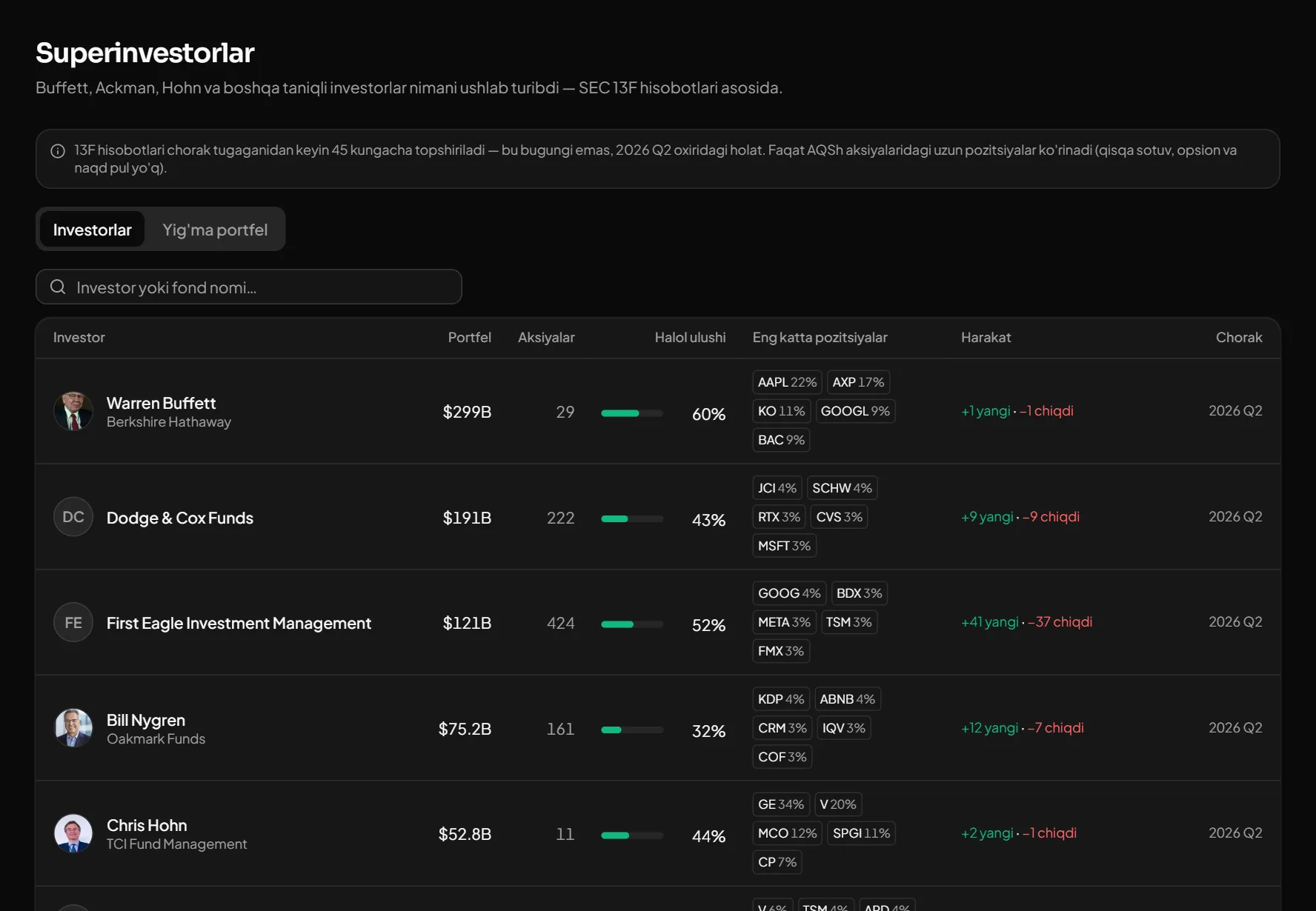Open the Warren Buffett investor row
1316x911 pixels.
point(658,411)
